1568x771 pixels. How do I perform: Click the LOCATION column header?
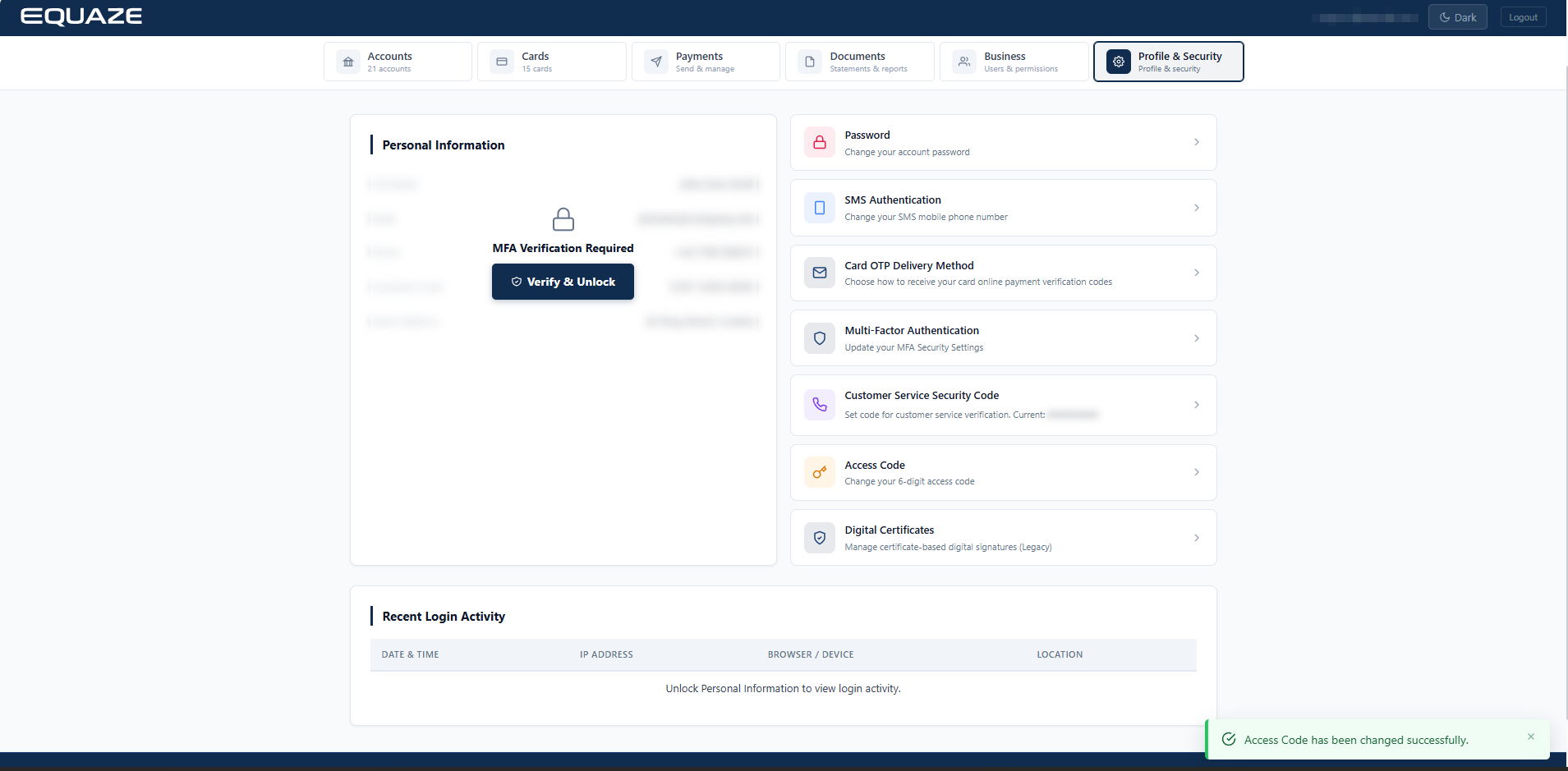[1060, 654]
